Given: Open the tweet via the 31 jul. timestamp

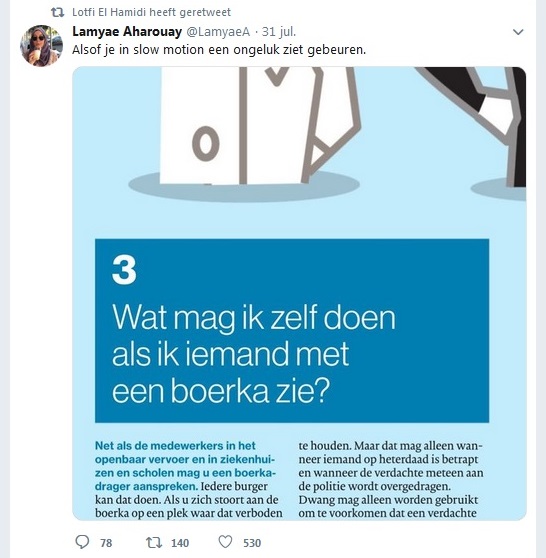Looking at the screenshot, I should click(279, 32).
